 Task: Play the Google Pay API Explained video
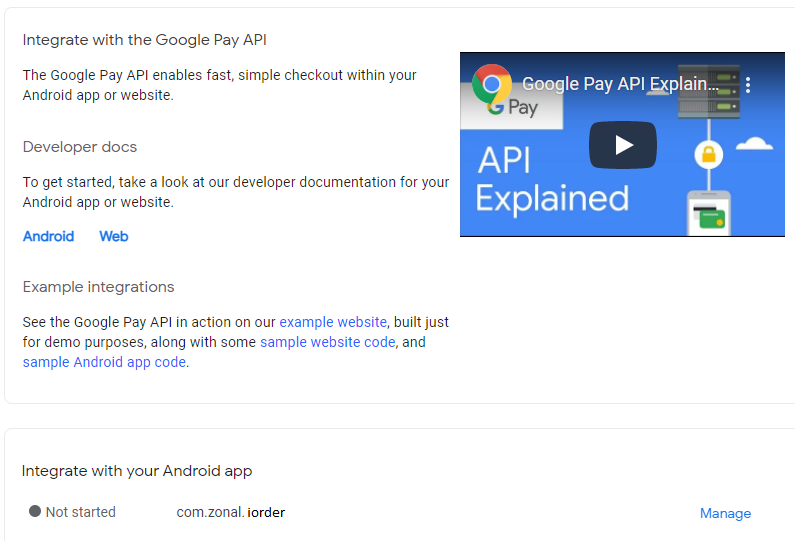click(623, 145)
